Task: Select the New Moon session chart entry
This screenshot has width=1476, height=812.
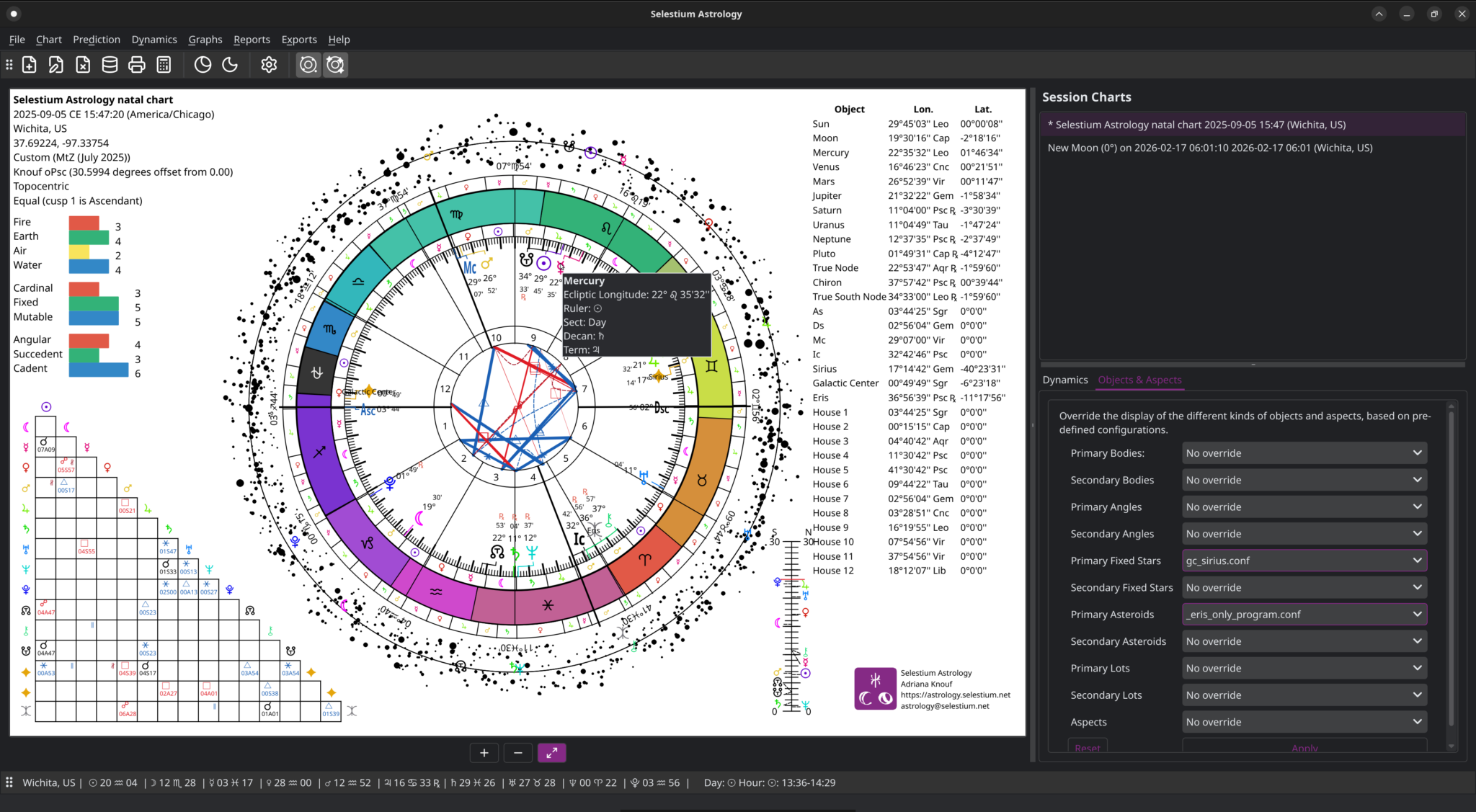Action: [x=1211, y=148]
